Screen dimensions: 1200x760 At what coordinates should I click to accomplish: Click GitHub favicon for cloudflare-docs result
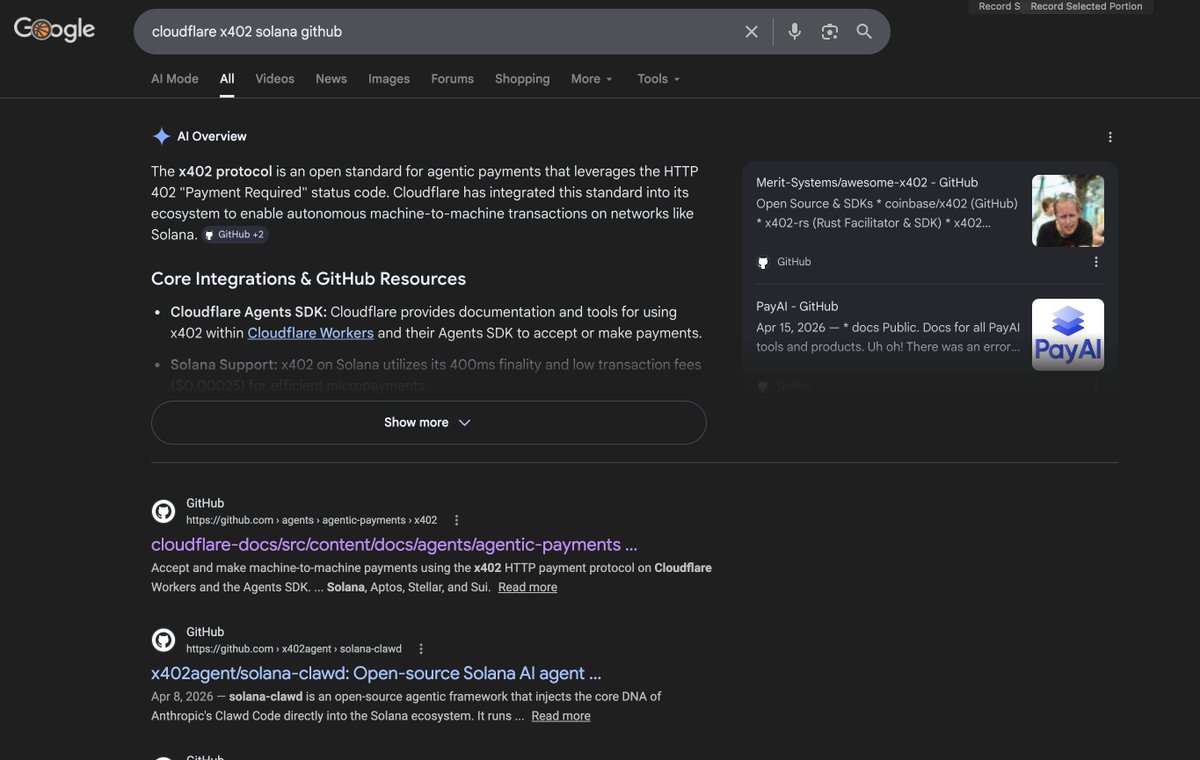pyautogui.click(x=163, y=511)
